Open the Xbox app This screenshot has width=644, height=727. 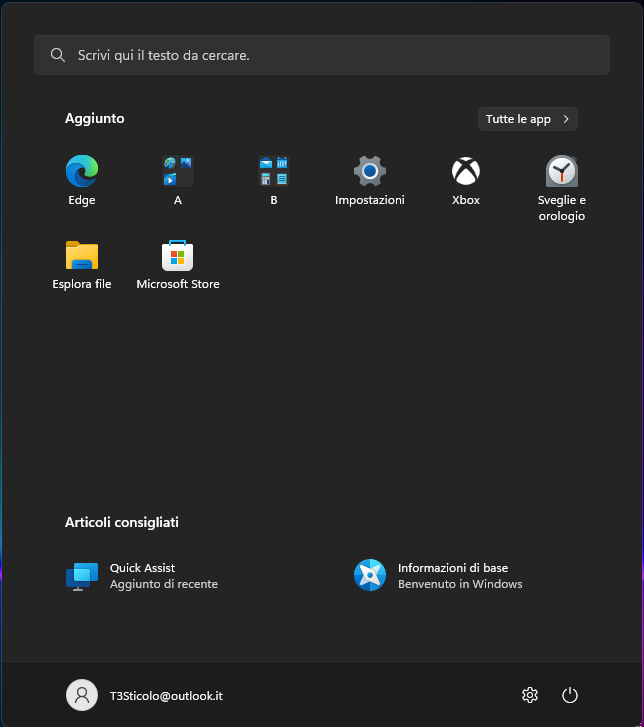click(x=466, y=180)
